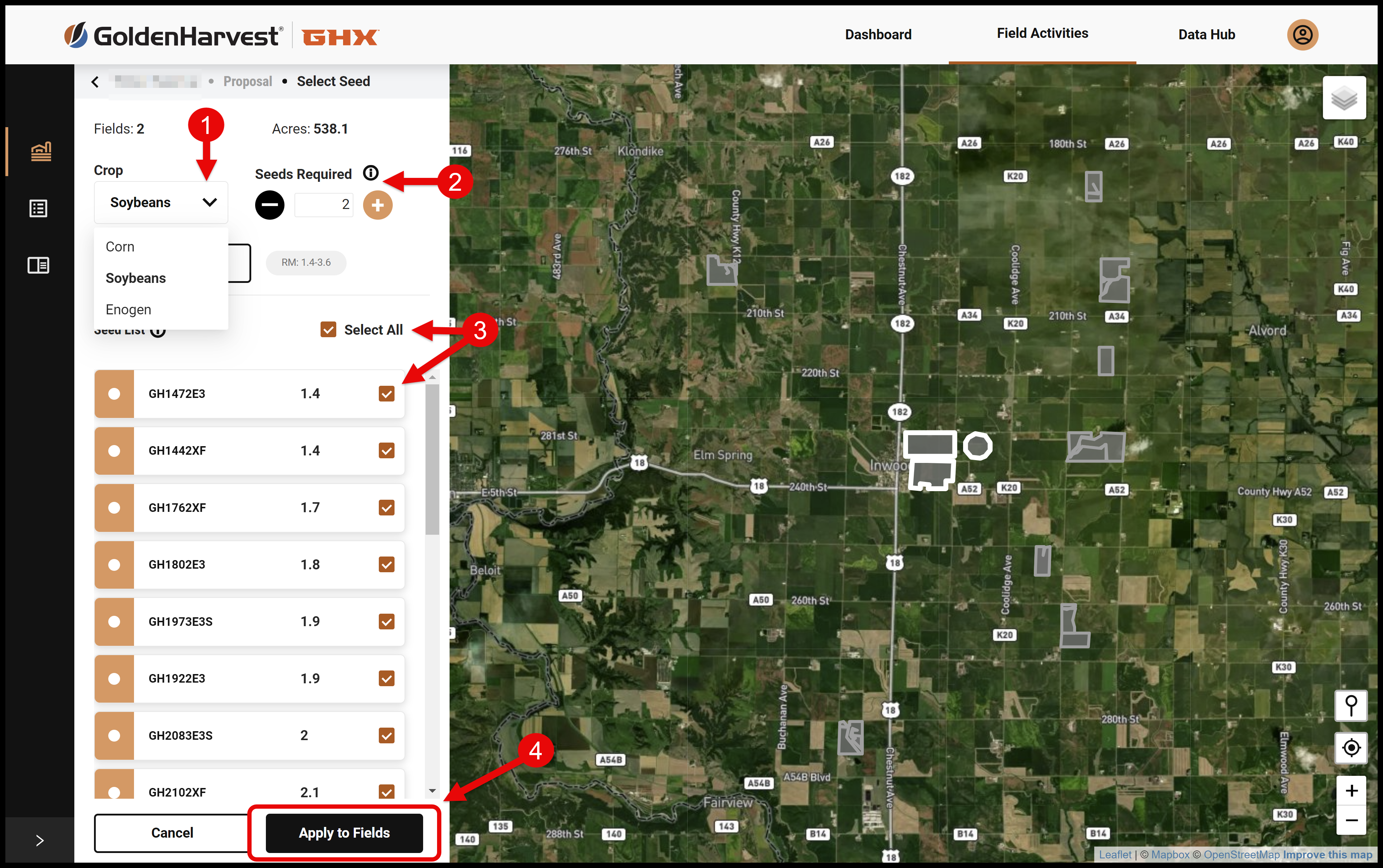The image size is (1383, 868).
Task: Zoom out on the map
Action: point(1351,820)
